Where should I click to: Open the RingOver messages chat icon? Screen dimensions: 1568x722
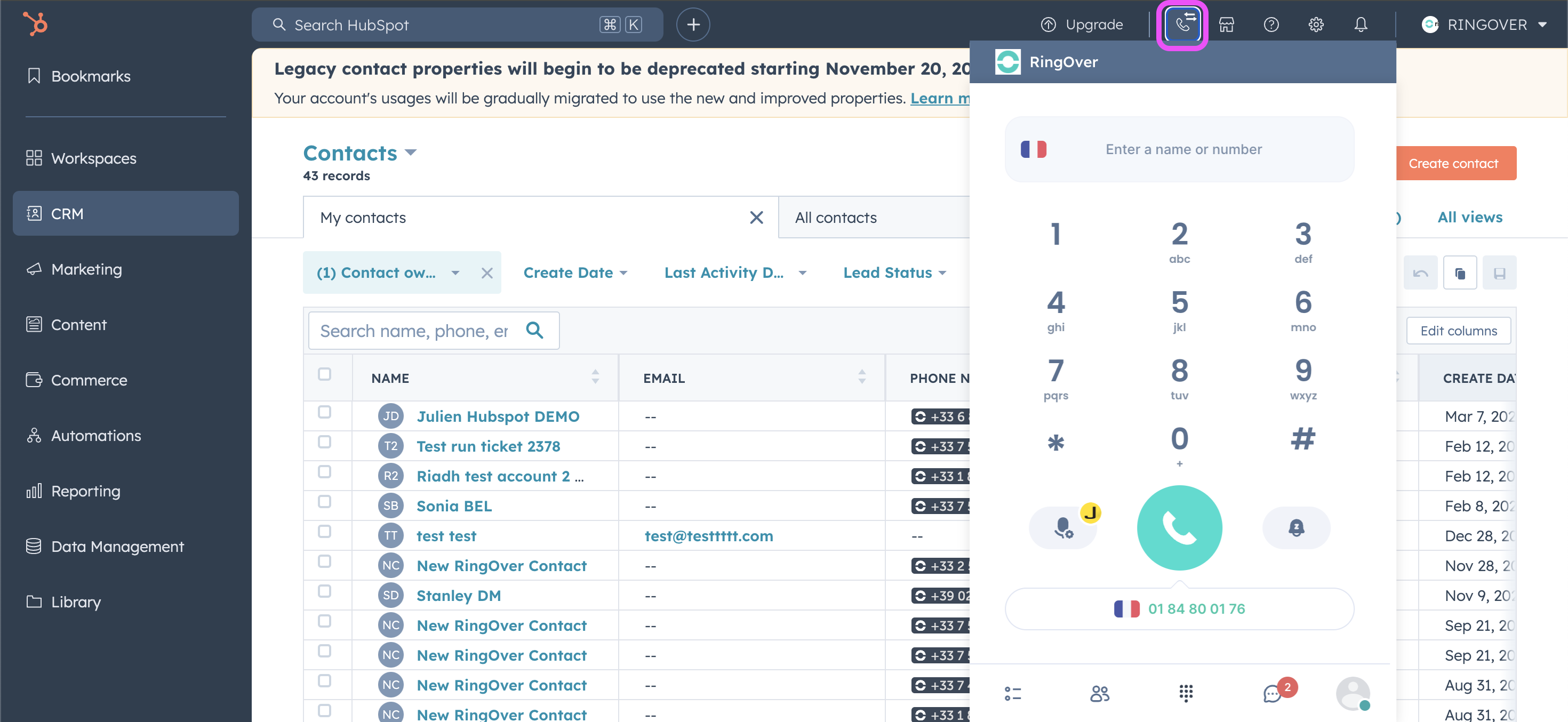[1272, 693]
